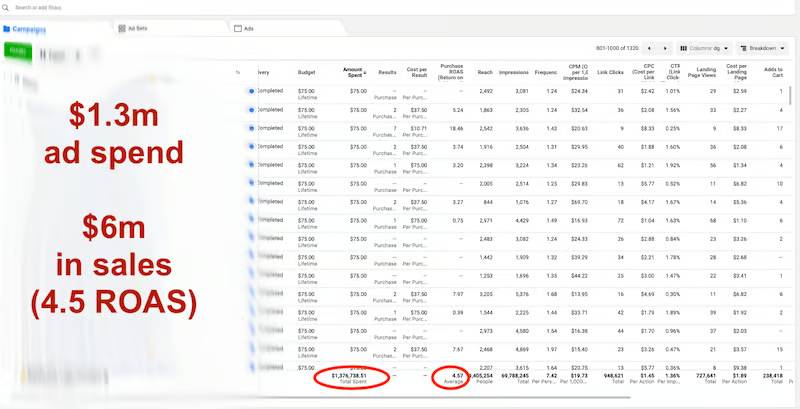Go to next results page arrow

point(666,47)
